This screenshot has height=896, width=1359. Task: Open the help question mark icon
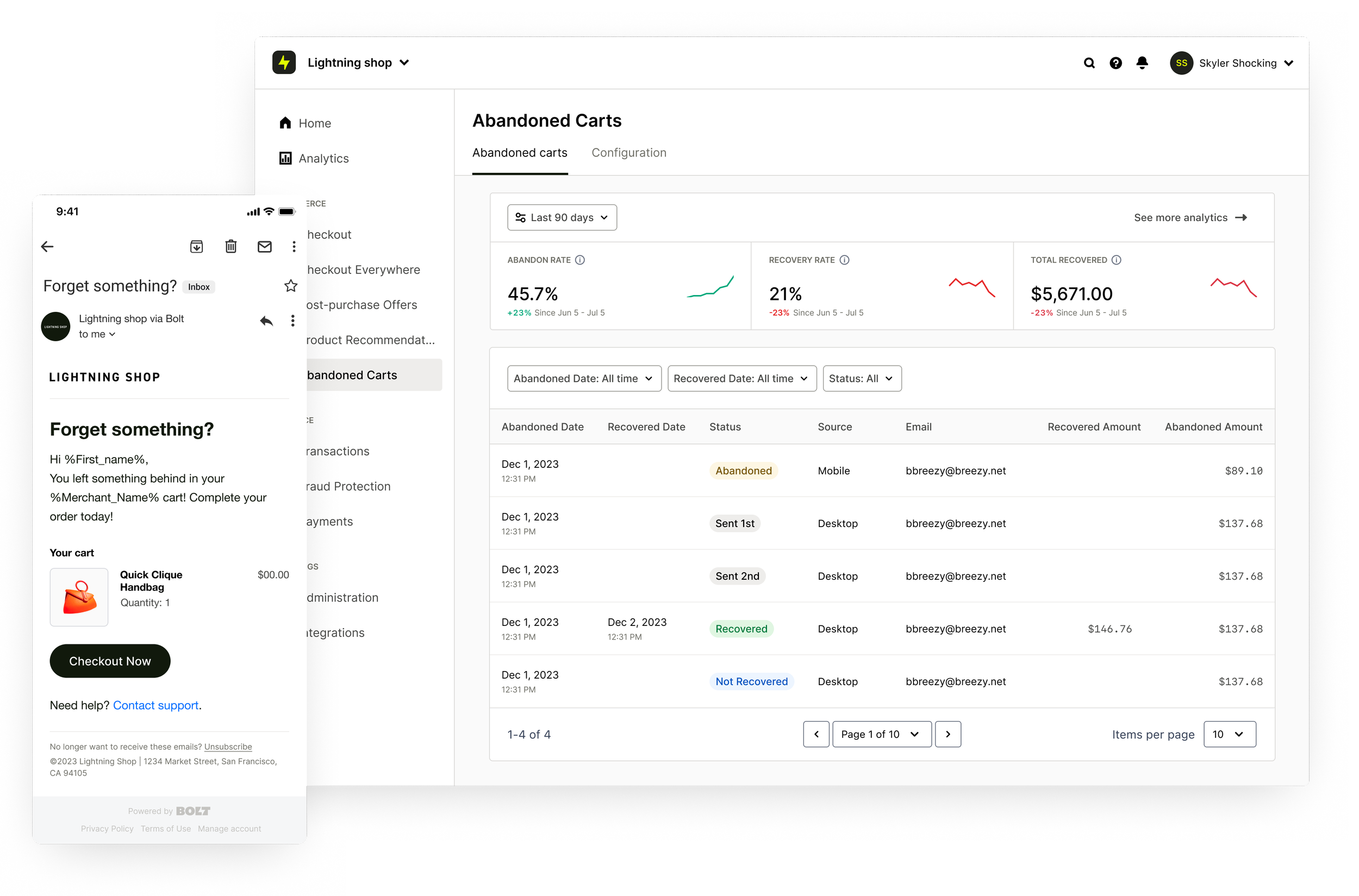(1115, 63)
